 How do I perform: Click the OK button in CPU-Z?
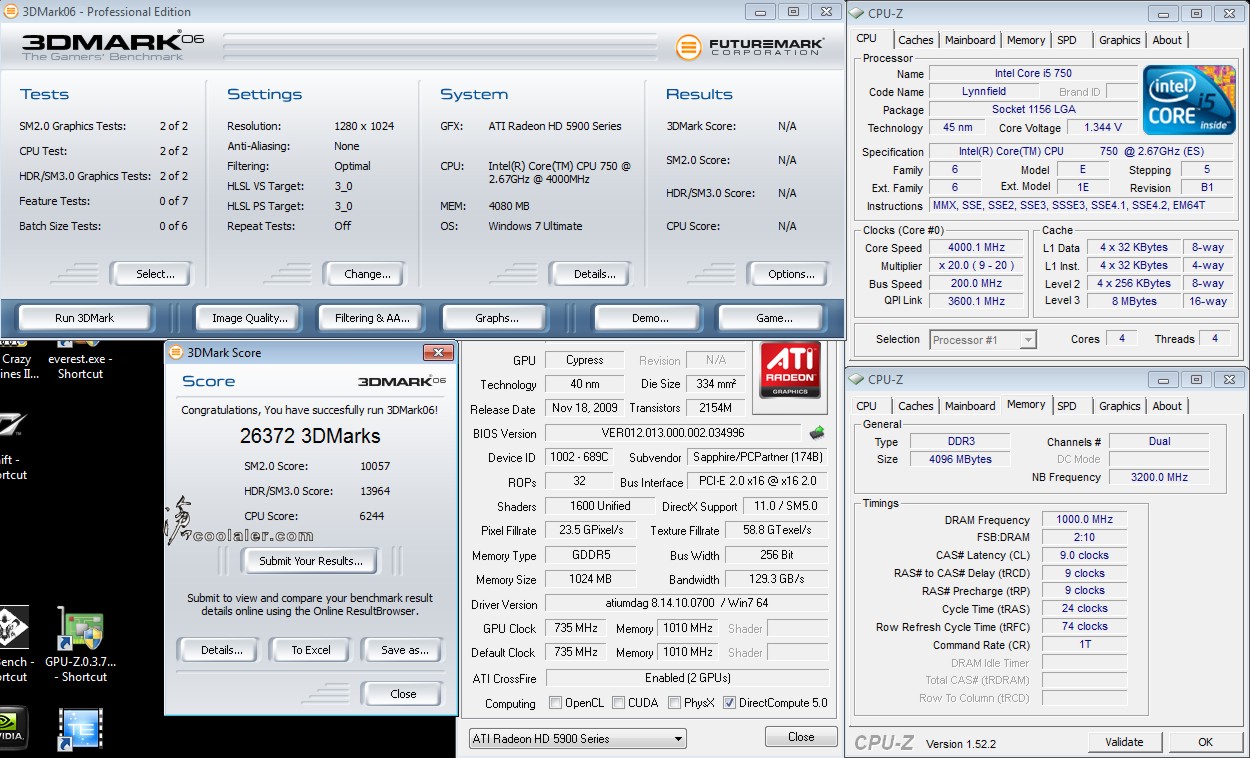tap(1205, 742)
